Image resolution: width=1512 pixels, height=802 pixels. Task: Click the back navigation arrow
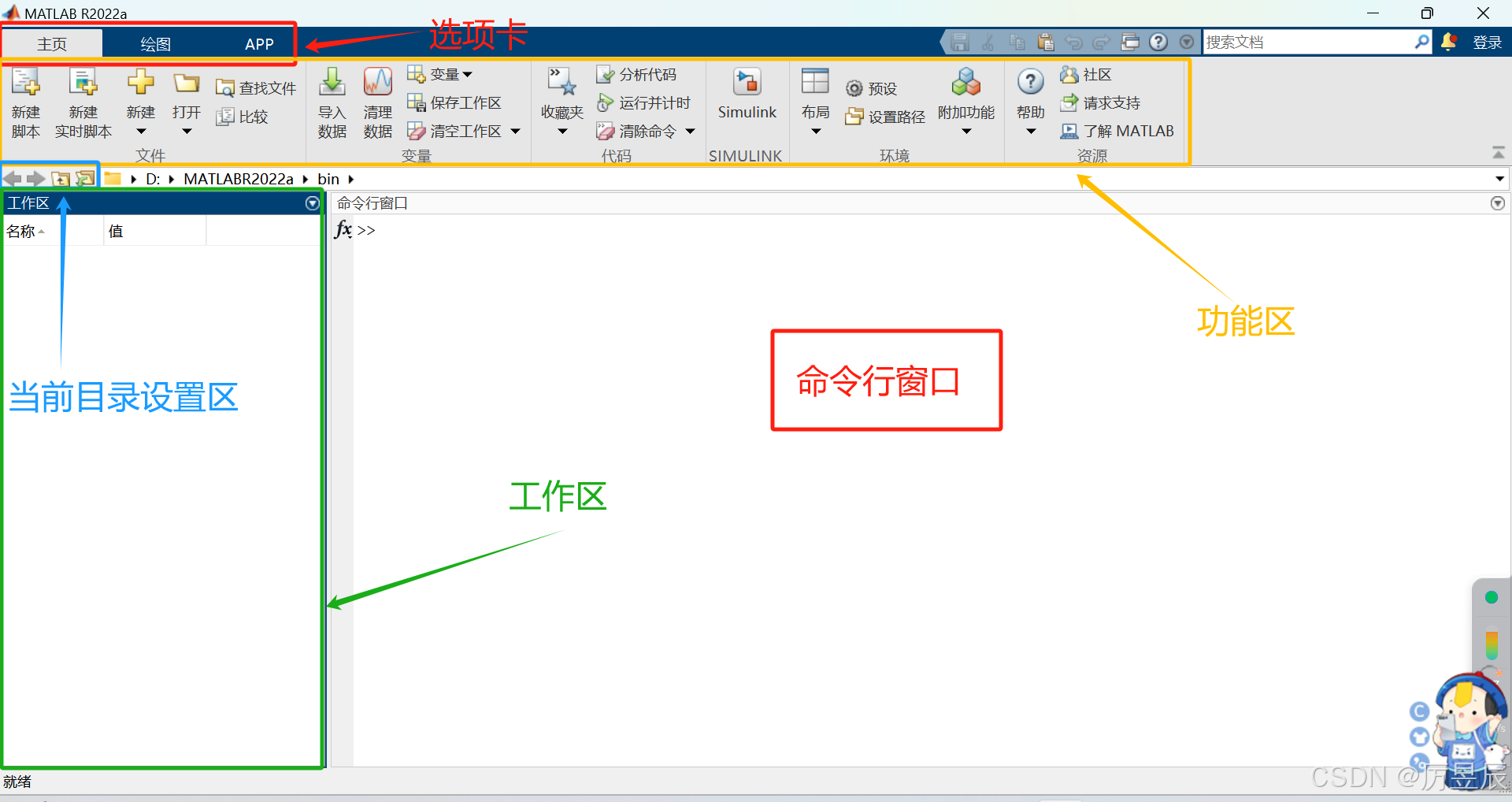point(13,179)
